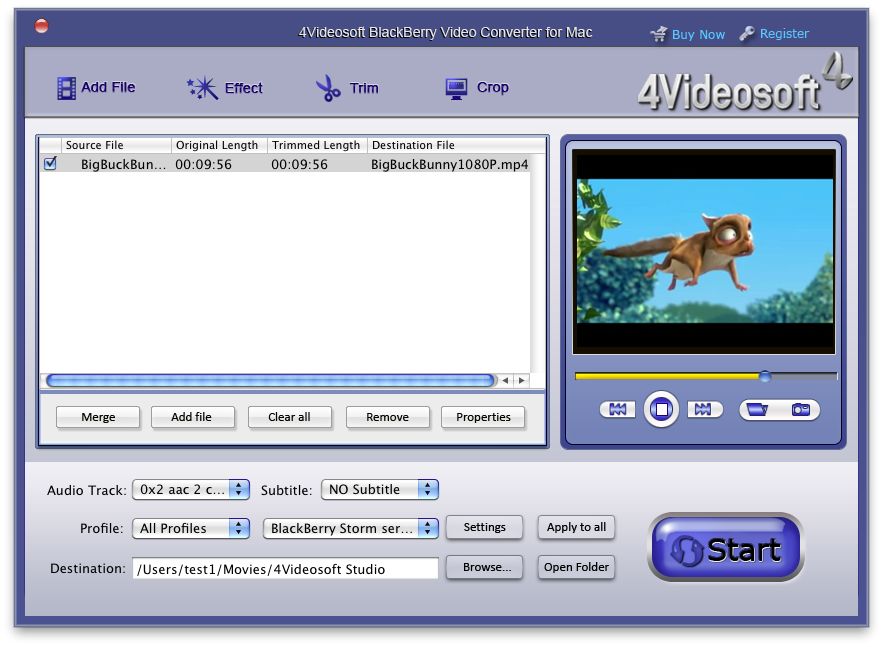
Task: Click the Browse... button
Action: click(484, 567)
